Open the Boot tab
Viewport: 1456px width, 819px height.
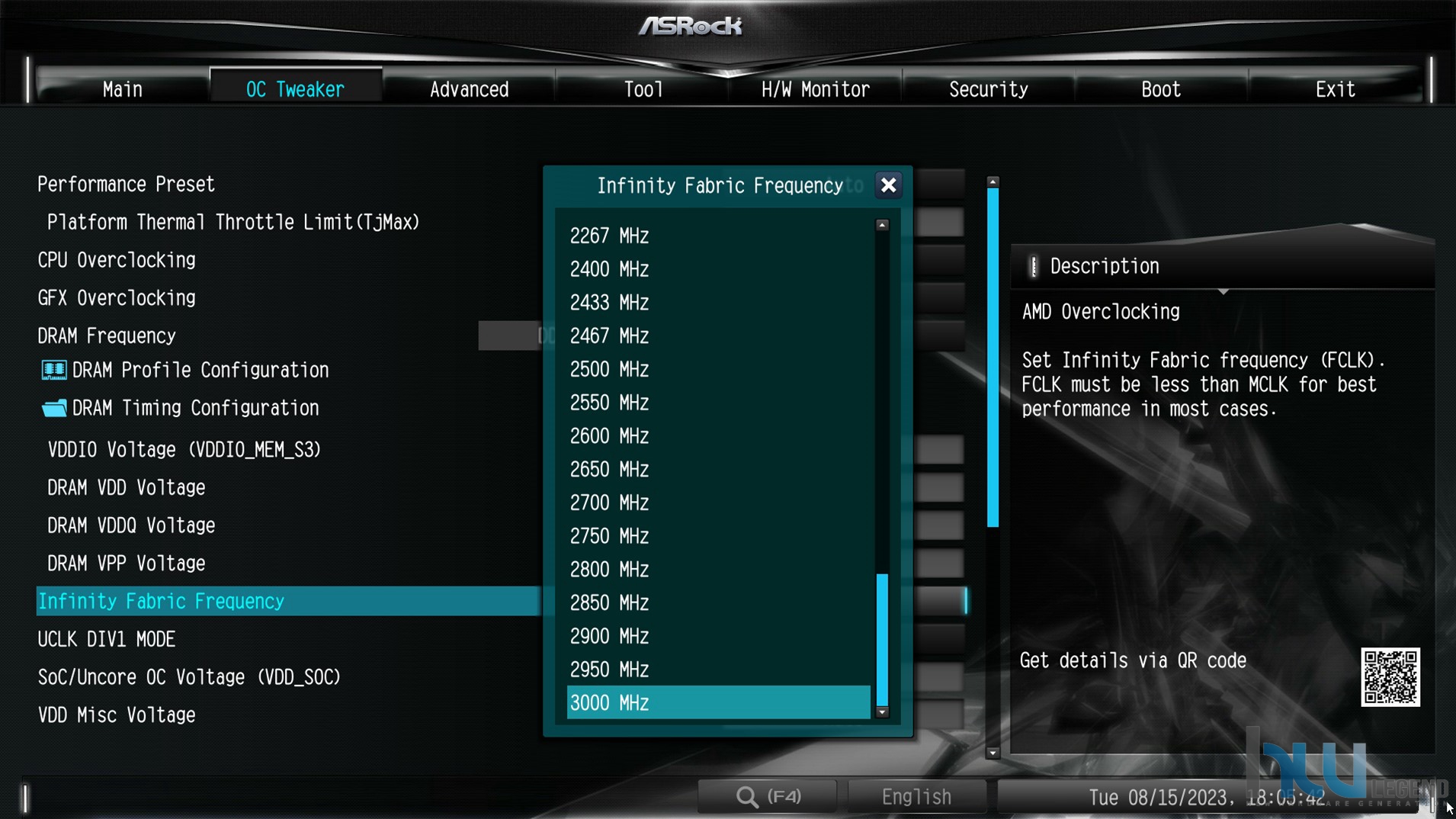(1161, 89)
